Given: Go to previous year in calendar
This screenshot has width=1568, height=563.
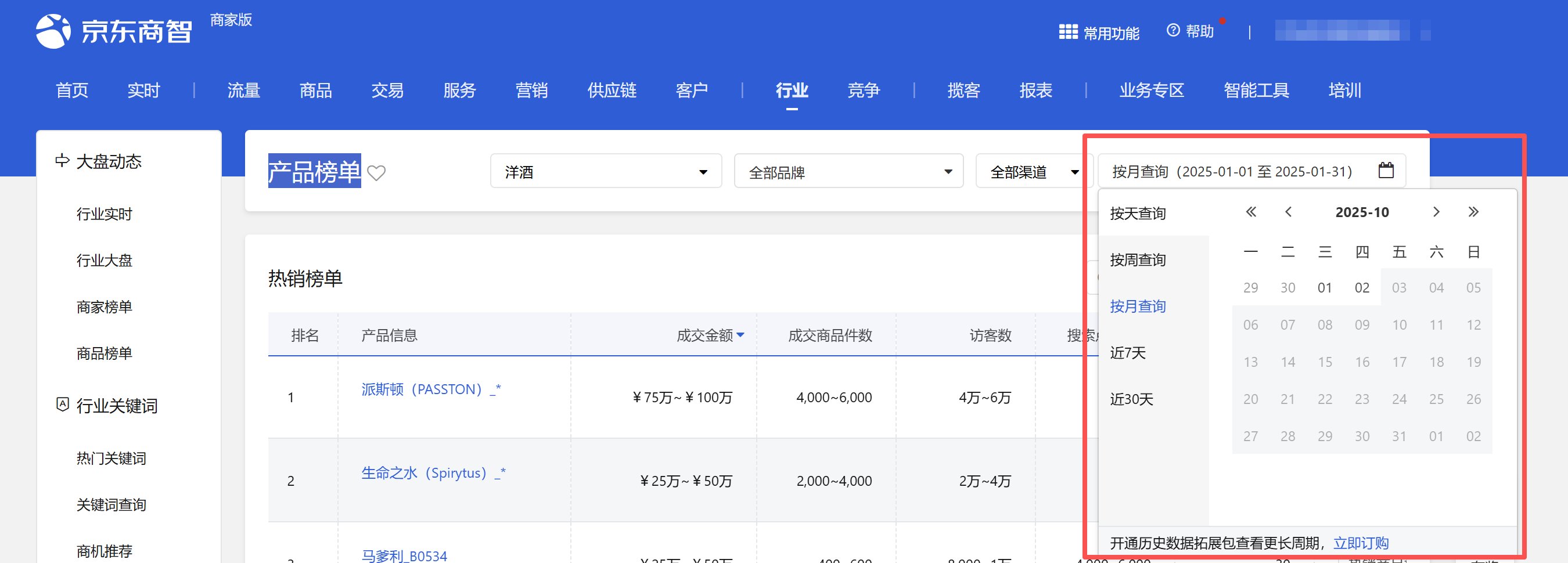Looking at the screenshot, I should (x=1251, y=212).
